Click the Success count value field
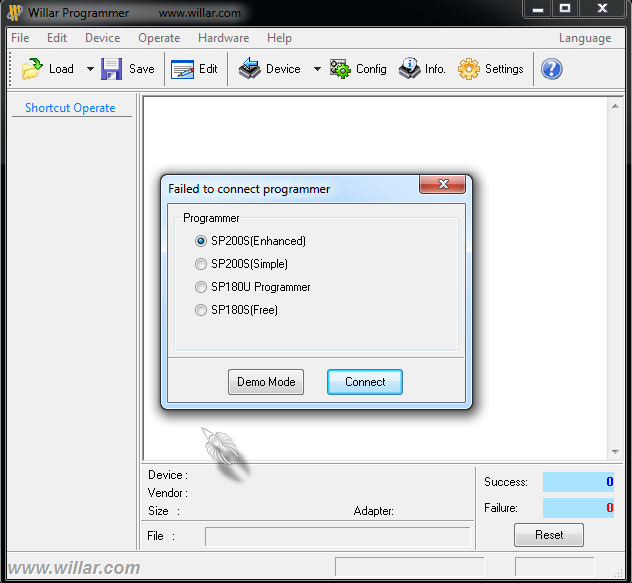632x583 pixels. click(x=578, y=482)
